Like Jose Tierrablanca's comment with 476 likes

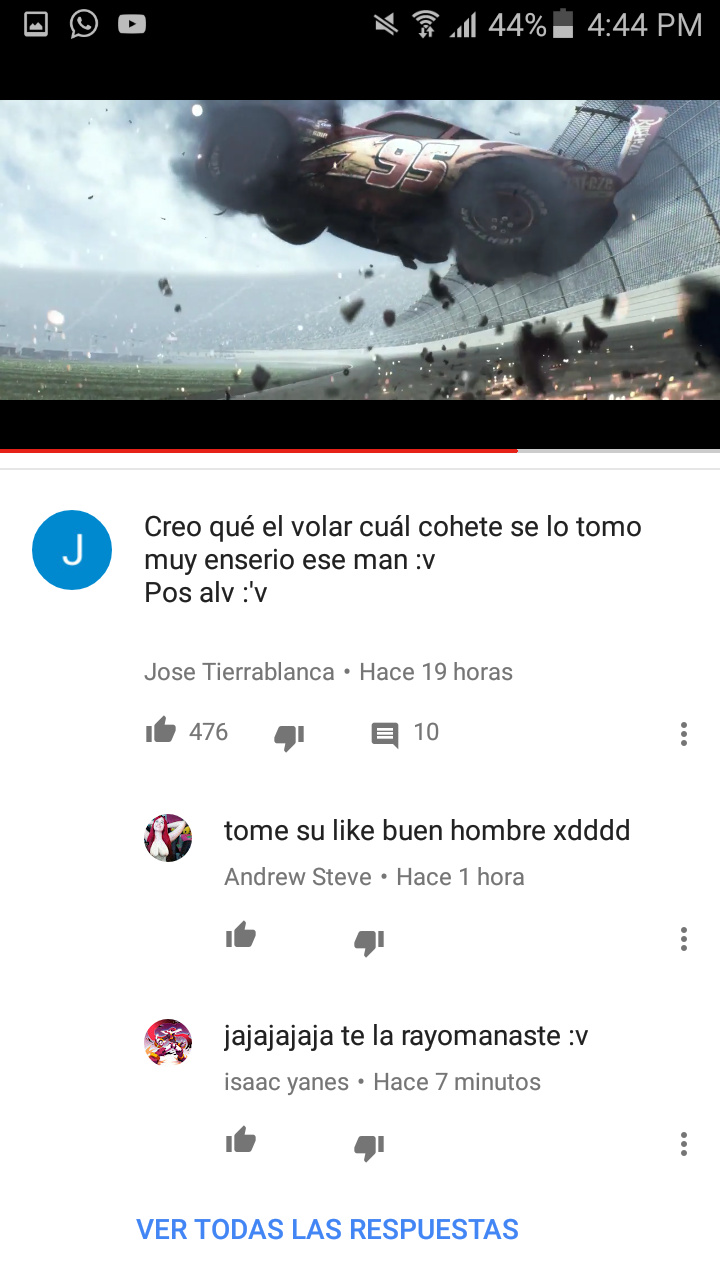pyautogui.click(x=160, y=732)
